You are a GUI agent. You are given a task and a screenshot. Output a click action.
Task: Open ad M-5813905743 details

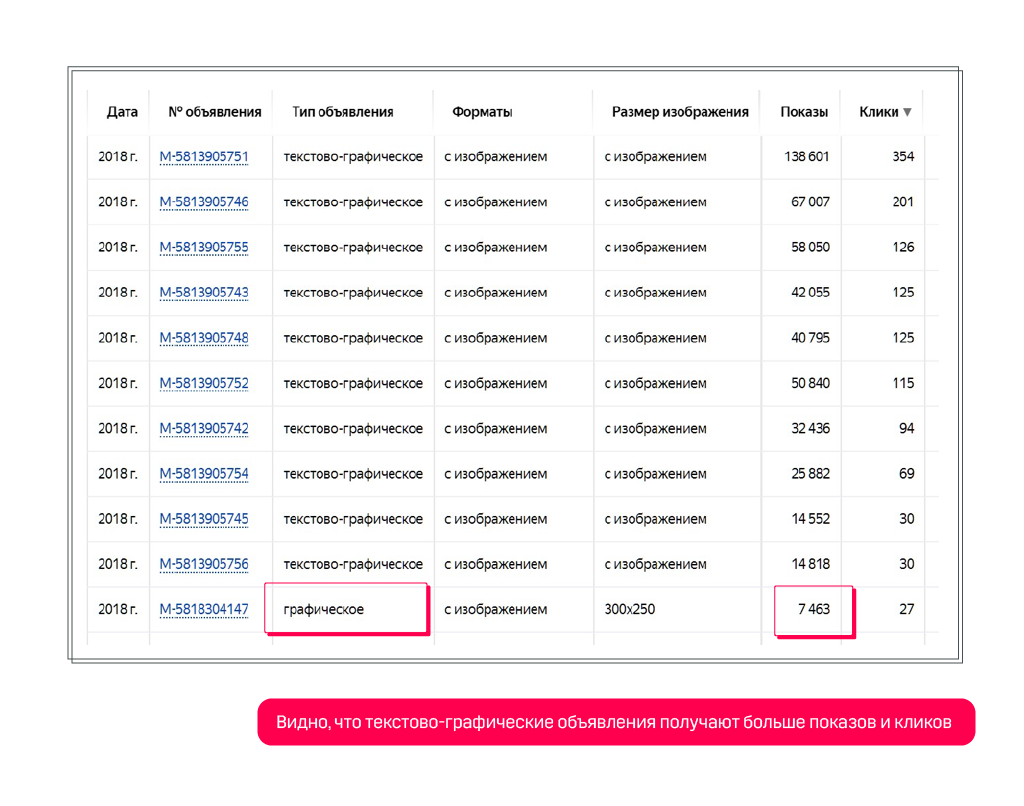(x=204, y=293)
